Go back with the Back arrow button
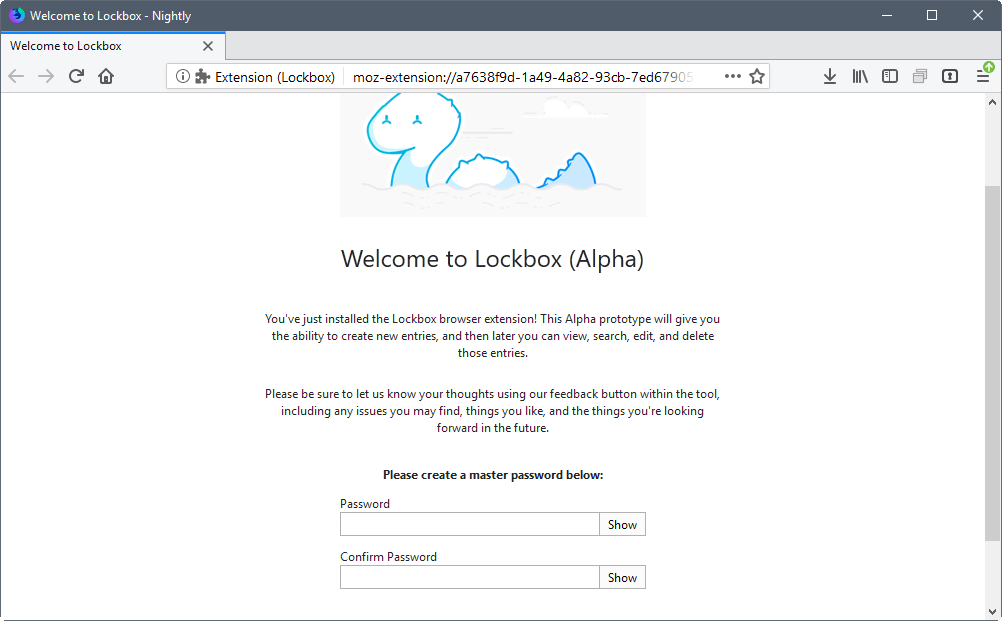The width and height of the screenshot is (1002, 621). [x=16, y=77]
